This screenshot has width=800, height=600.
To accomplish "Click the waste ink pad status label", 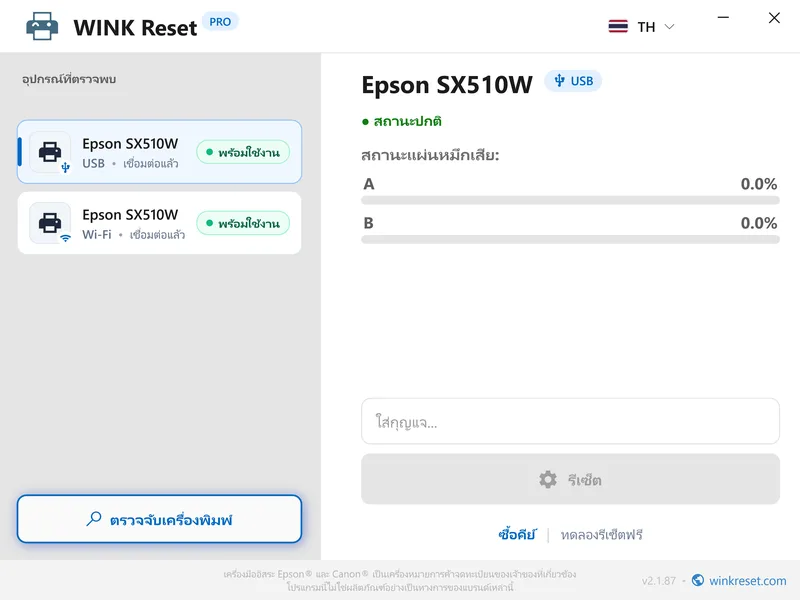I will (x=430, y=155).
